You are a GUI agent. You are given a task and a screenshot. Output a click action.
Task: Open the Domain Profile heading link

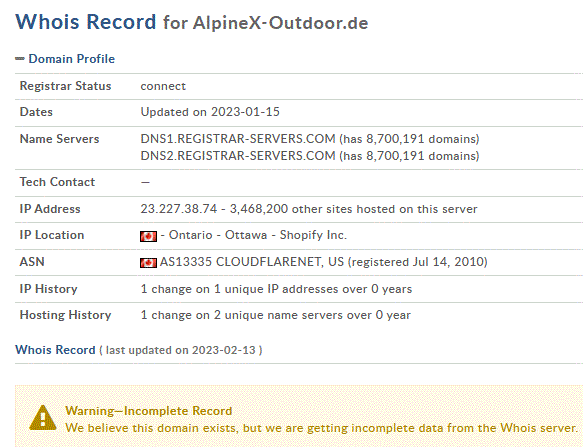coord(71,59)
